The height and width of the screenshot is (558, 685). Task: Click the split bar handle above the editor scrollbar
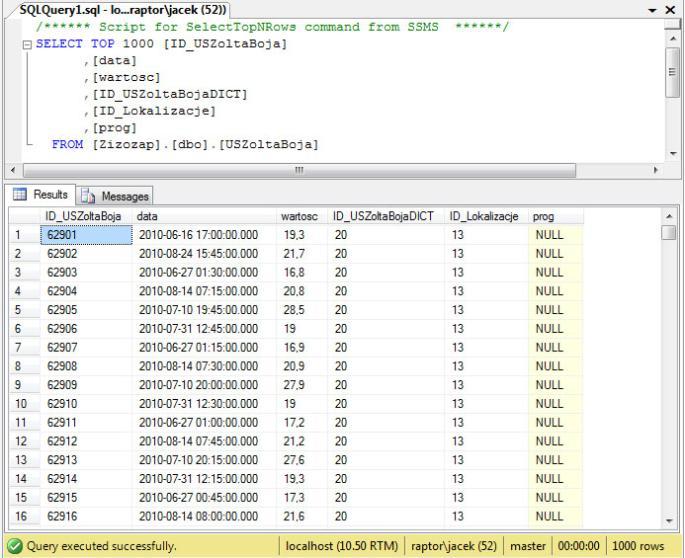(x=671, y=24)
